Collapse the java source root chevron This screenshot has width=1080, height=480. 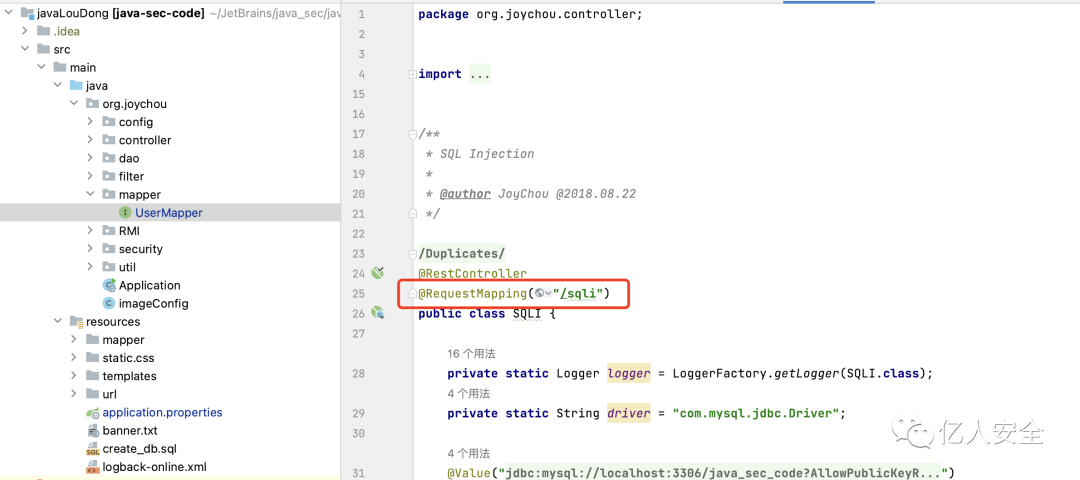click(x=58, y=85)
